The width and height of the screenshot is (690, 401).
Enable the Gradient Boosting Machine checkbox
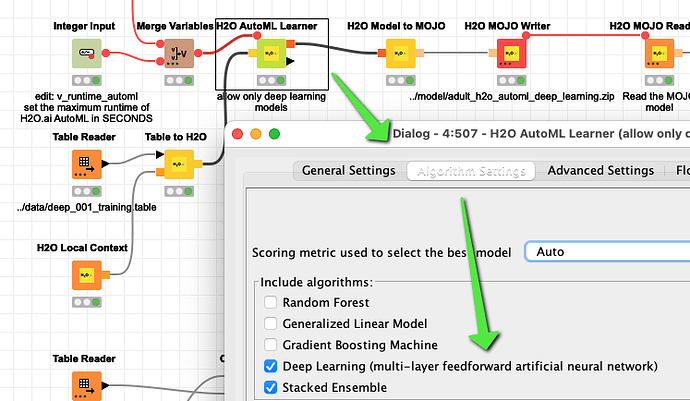(271, 345)
